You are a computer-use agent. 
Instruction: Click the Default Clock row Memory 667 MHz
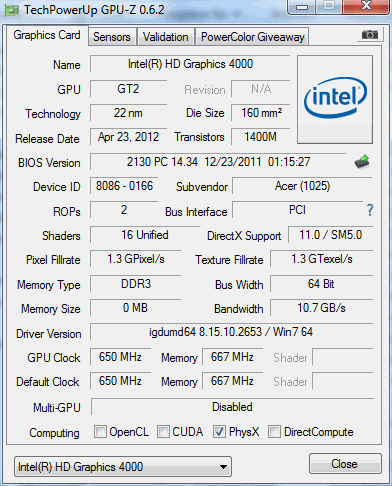(x=232, y=381)
